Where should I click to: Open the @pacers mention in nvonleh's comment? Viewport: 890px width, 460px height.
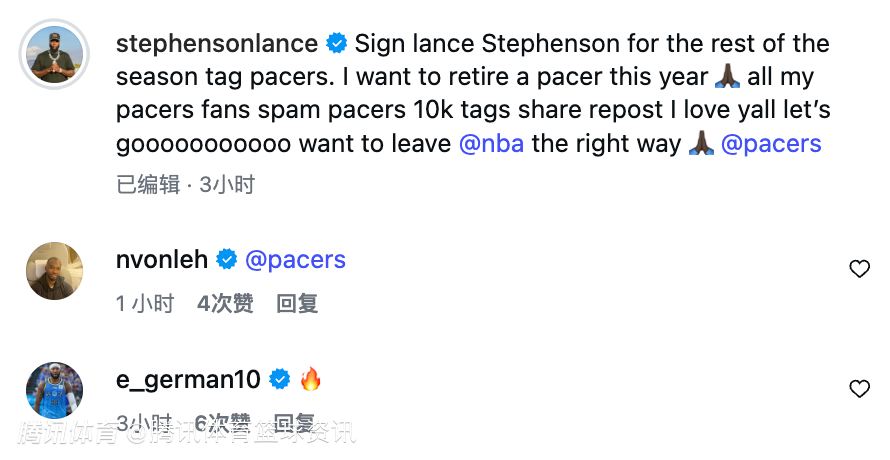tap(295, 260)
